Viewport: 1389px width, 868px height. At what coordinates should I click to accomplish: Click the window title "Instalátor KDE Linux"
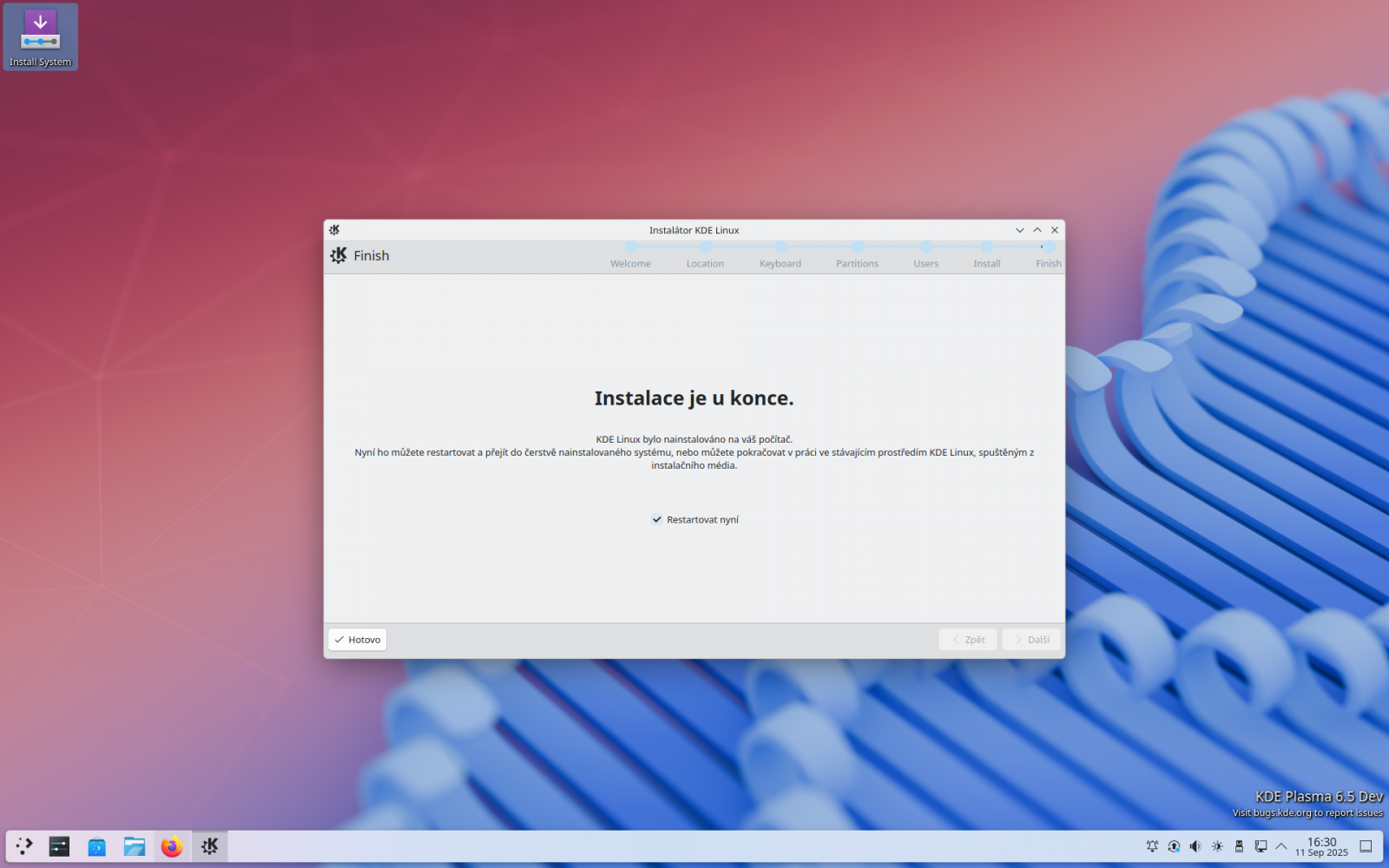[x=694, y=230]
